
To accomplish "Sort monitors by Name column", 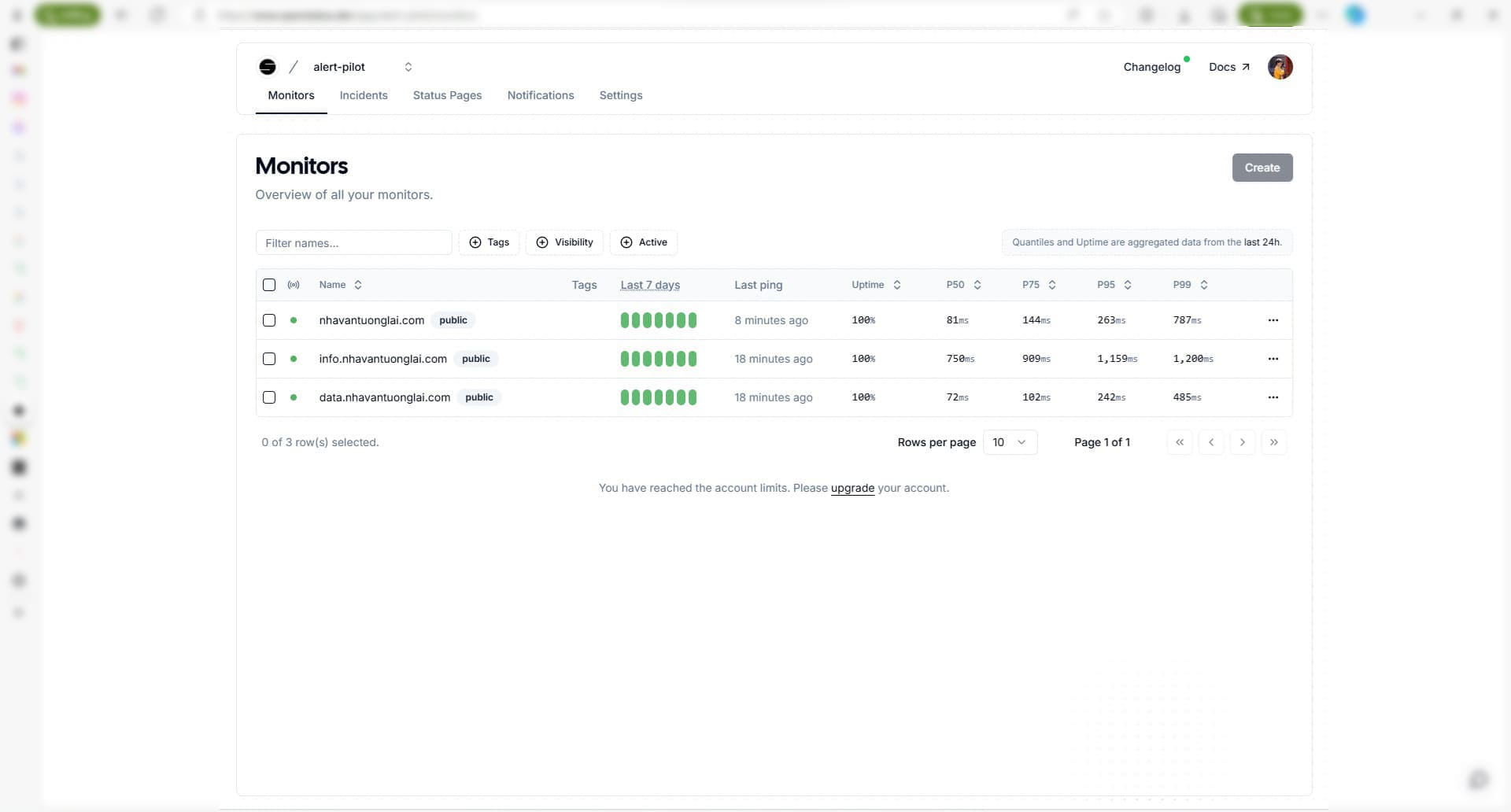I will tap(340, 285).
